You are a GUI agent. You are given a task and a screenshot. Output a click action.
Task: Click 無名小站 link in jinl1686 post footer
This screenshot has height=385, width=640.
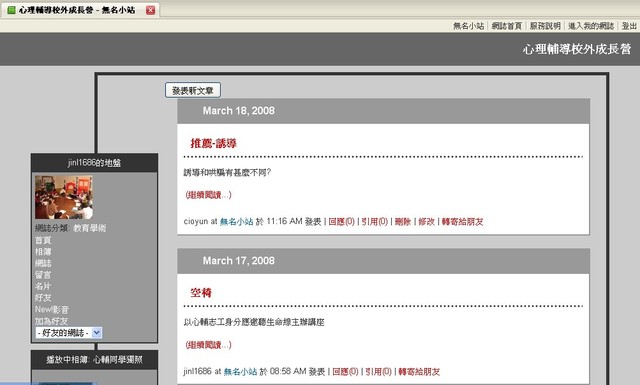(240, 372)
